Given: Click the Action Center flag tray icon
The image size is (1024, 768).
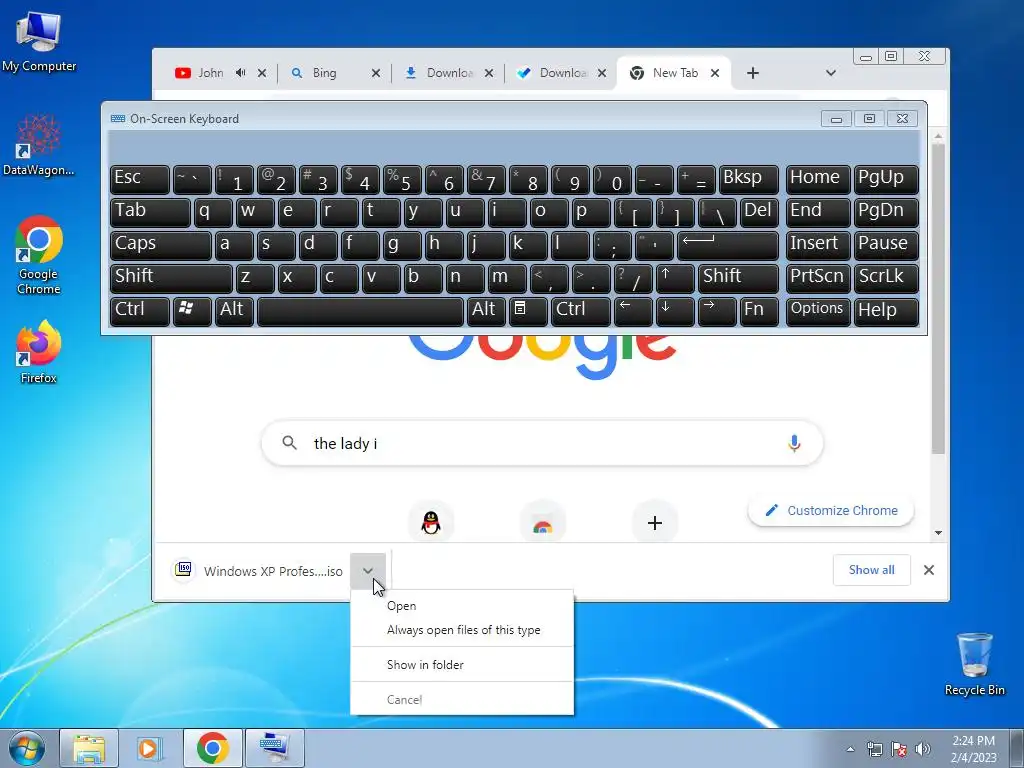Looking at the screenshot, I should point(899,748).
